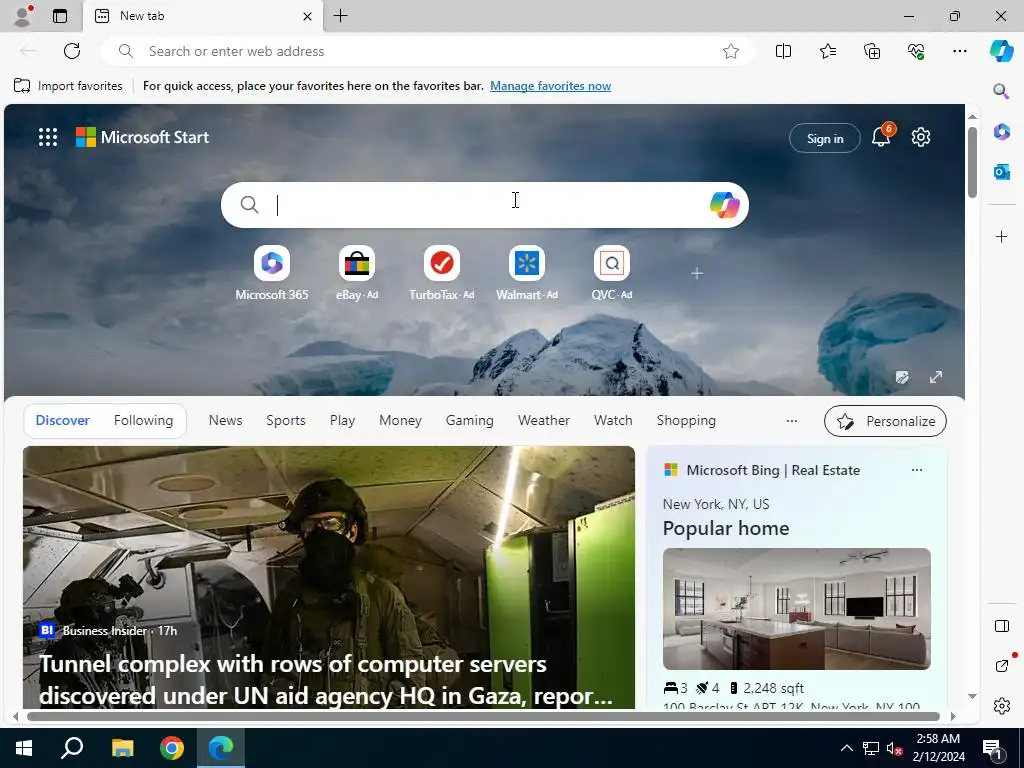Image resolution: width=1024 pixels, height=768 pixels.
Task: Open the Edge profile icon
Action: (x=23, y=16)
